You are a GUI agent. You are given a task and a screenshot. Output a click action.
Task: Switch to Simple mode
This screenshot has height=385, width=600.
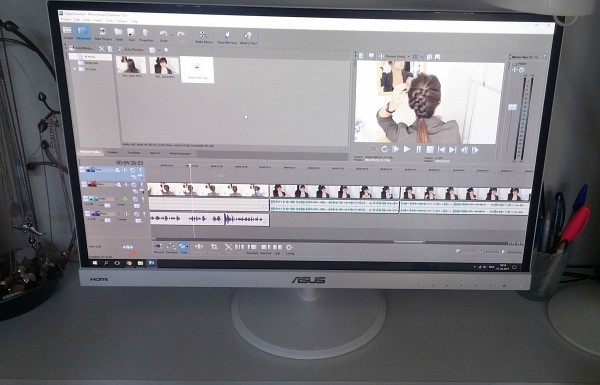pyautogui.click(x=67, y=33)
